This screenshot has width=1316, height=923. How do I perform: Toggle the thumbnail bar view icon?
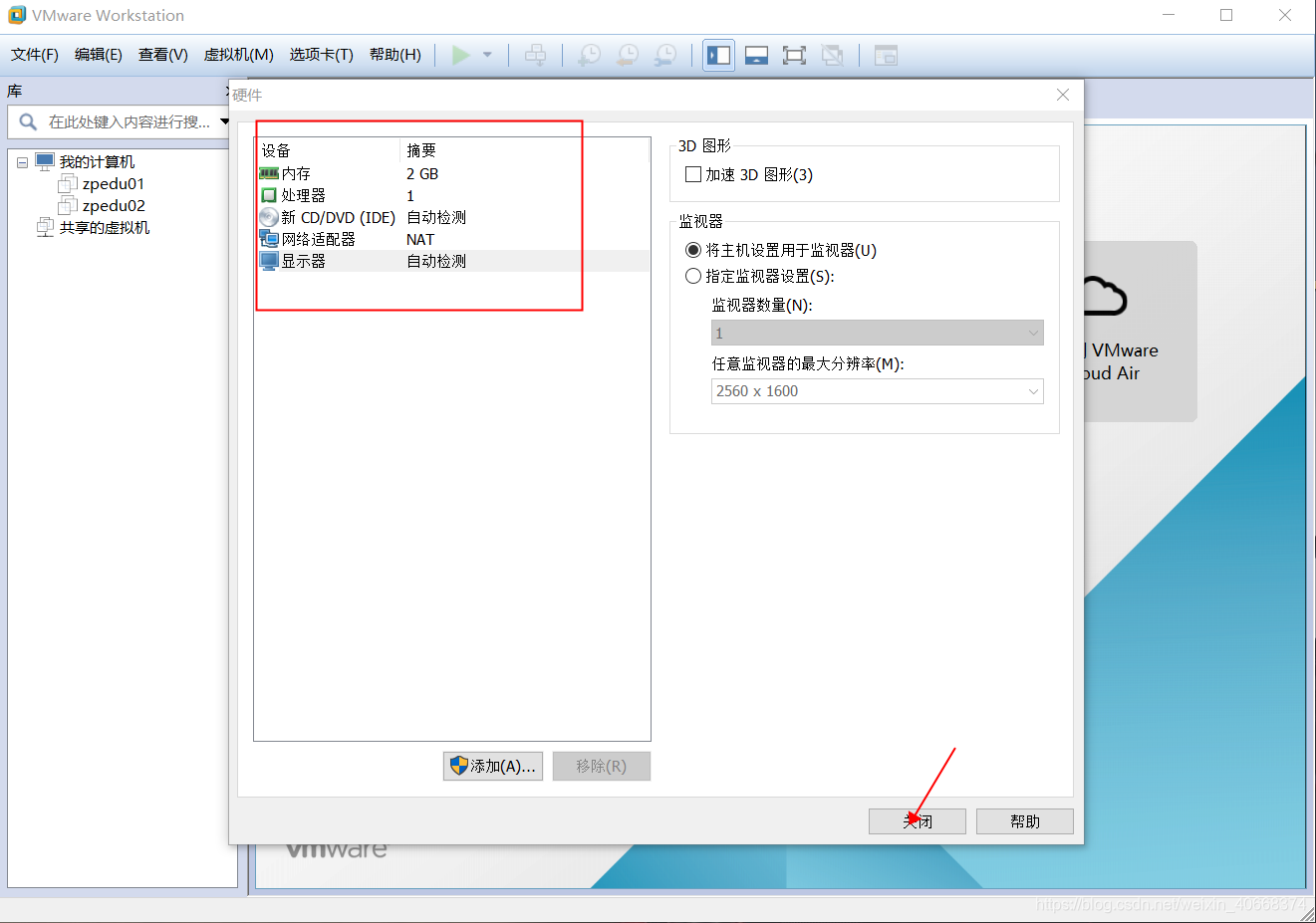coord(756,55)
